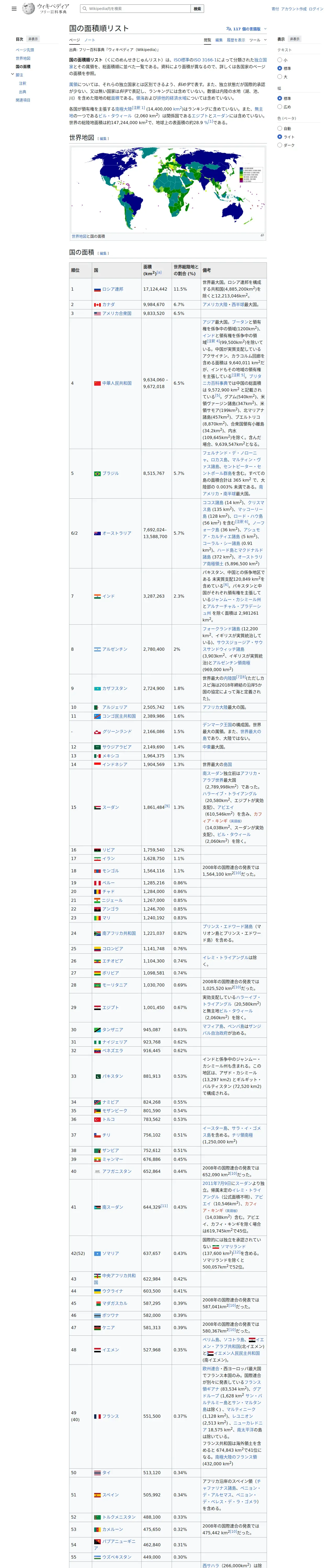Hide the 表示 appearance panel with 非表示

click(295, 39)
